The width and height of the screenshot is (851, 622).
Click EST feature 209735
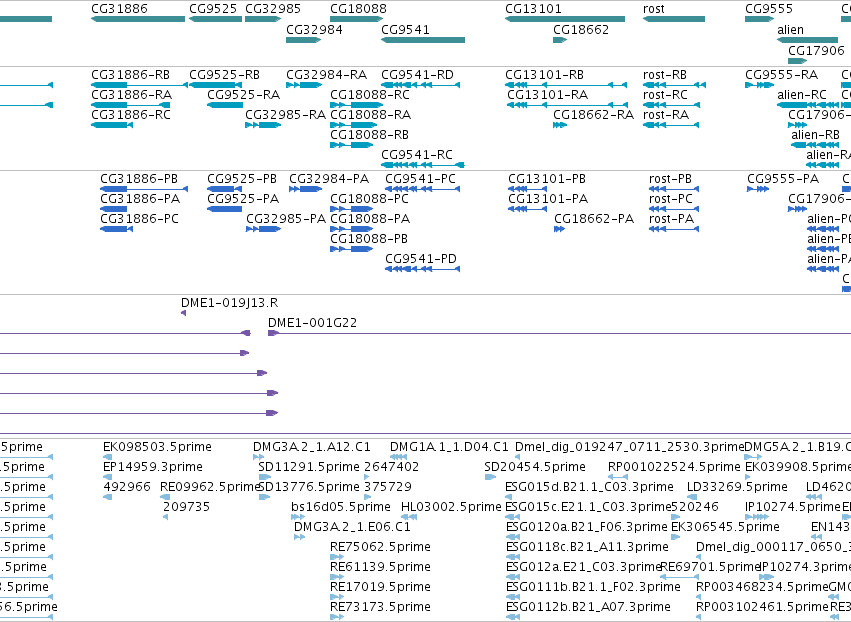187,507
